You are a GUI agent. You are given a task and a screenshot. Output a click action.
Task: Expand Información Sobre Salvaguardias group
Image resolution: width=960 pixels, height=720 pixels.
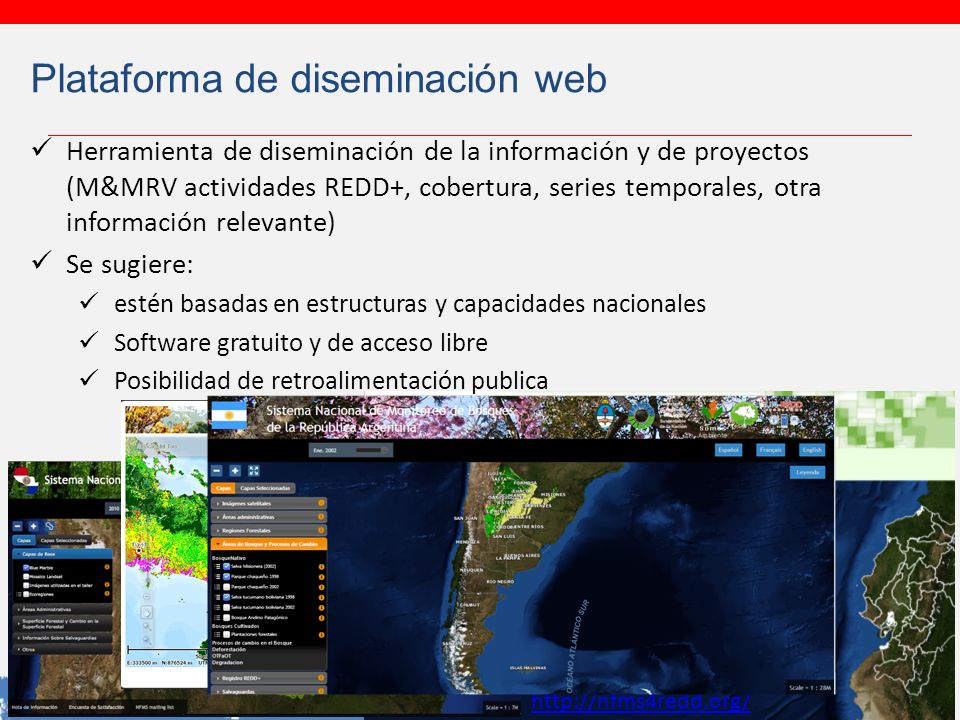62,638
